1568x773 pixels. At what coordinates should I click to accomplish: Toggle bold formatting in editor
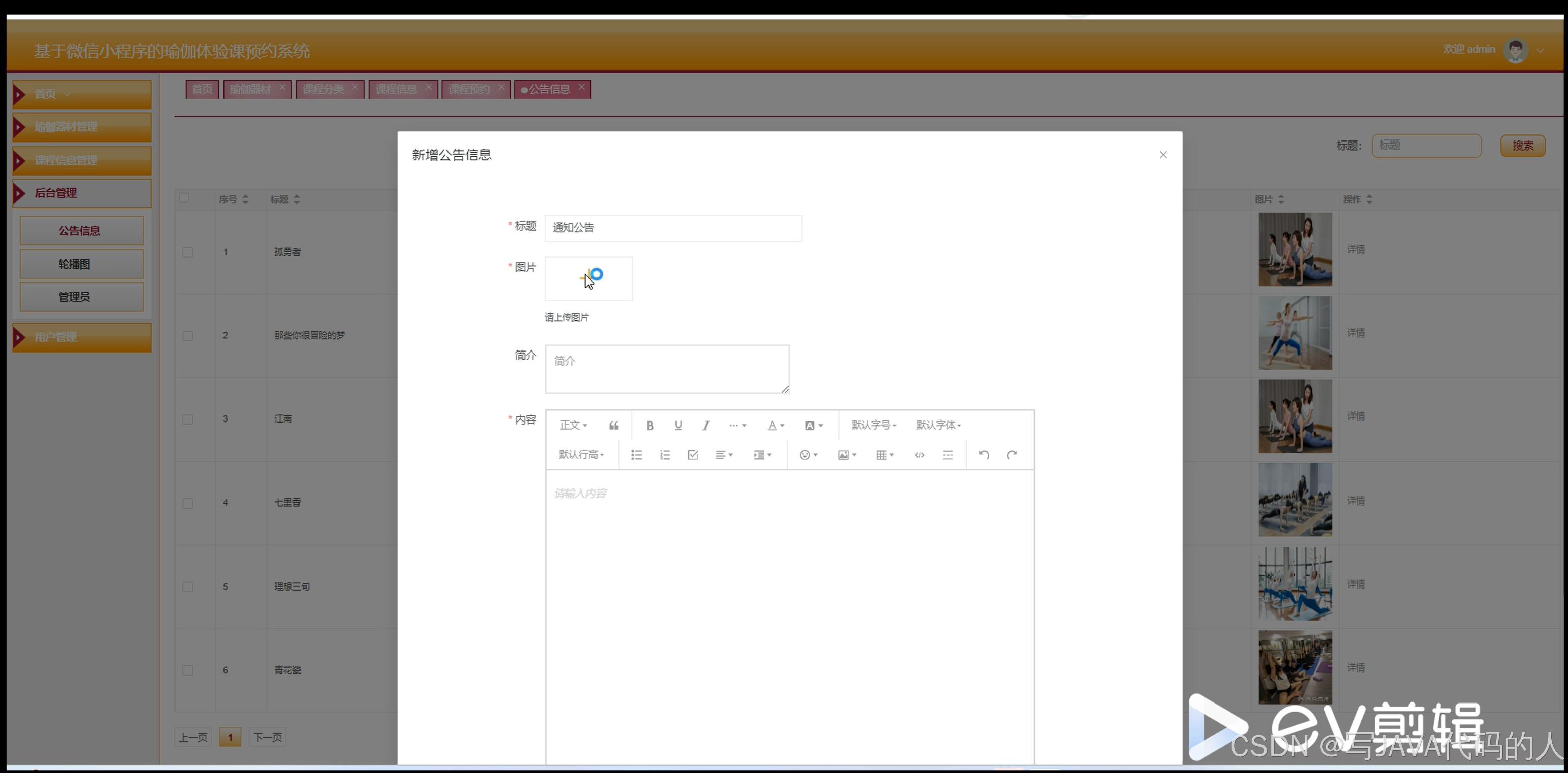click(x=649, y=425)
